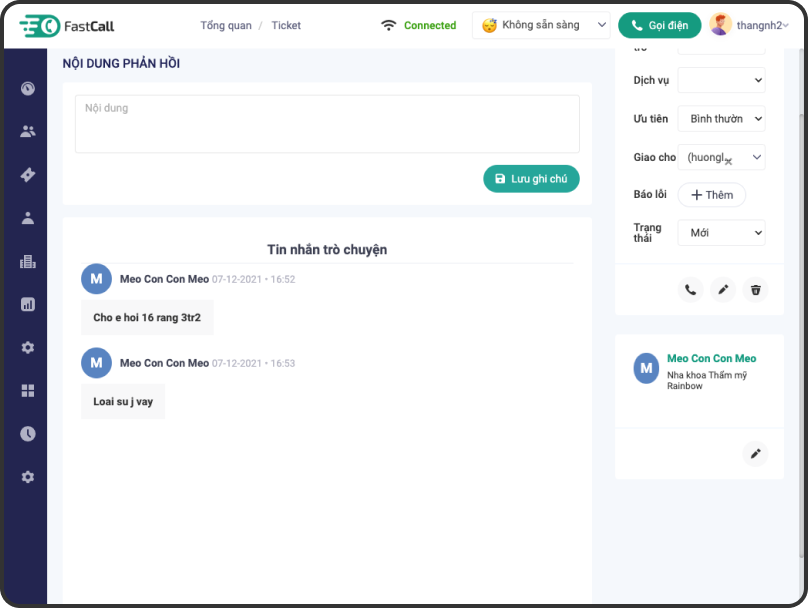Open the Ưu tiên priority dropdown
This screenshot has height=608, width=808.
click(x=721, y=118)
